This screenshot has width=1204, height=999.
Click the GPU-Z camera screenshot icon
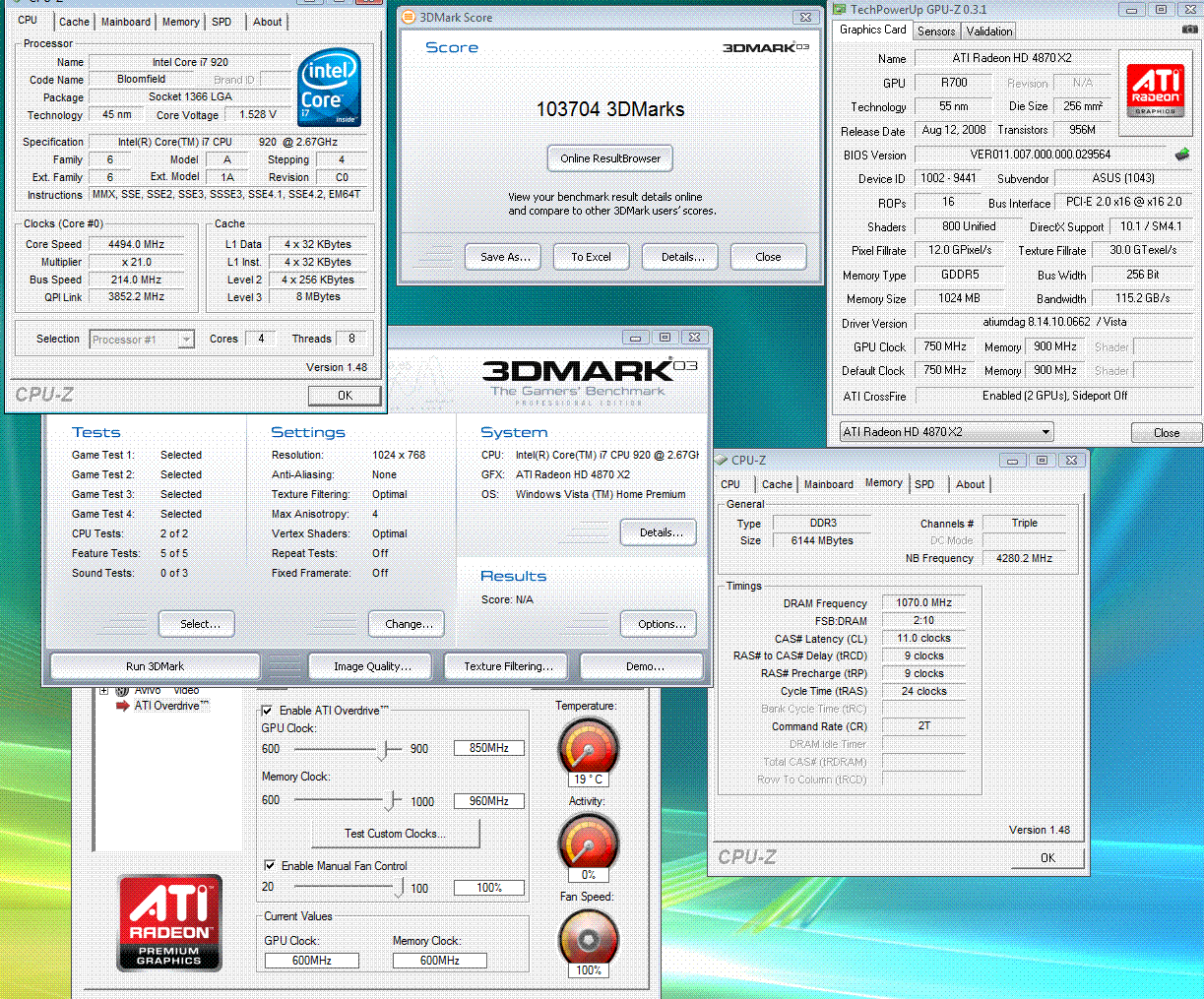1189,30
